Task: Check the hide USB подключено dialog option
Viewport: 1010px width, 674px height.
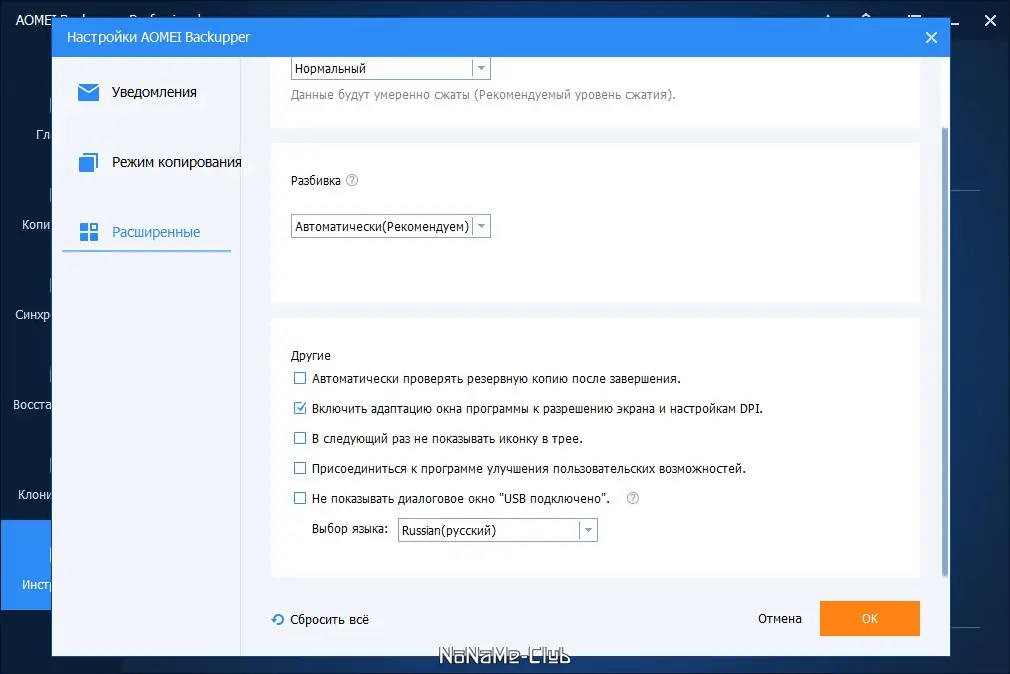Action: [300, 498]
